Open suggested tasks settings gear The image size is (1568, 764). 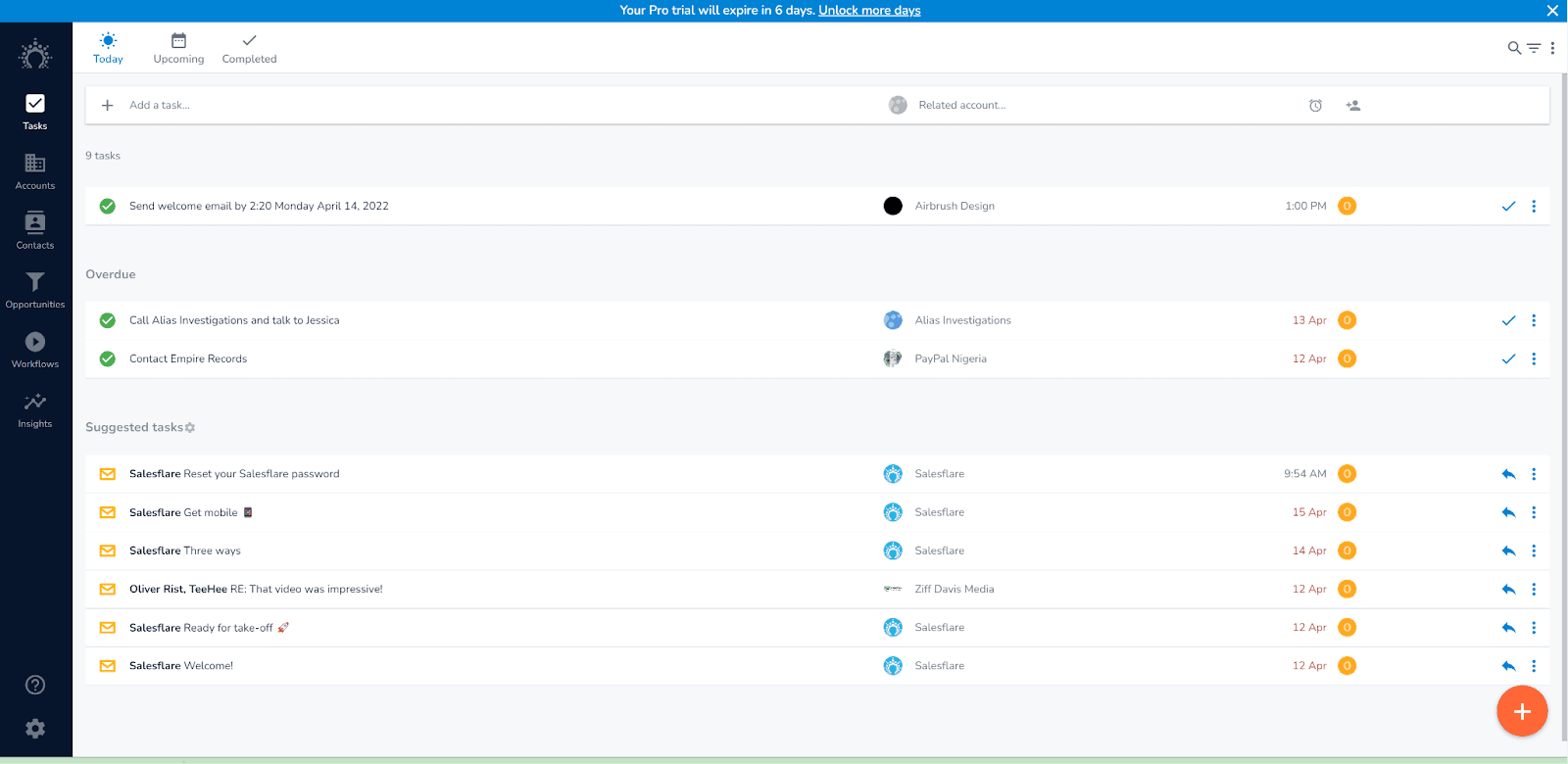coord(190,428)
